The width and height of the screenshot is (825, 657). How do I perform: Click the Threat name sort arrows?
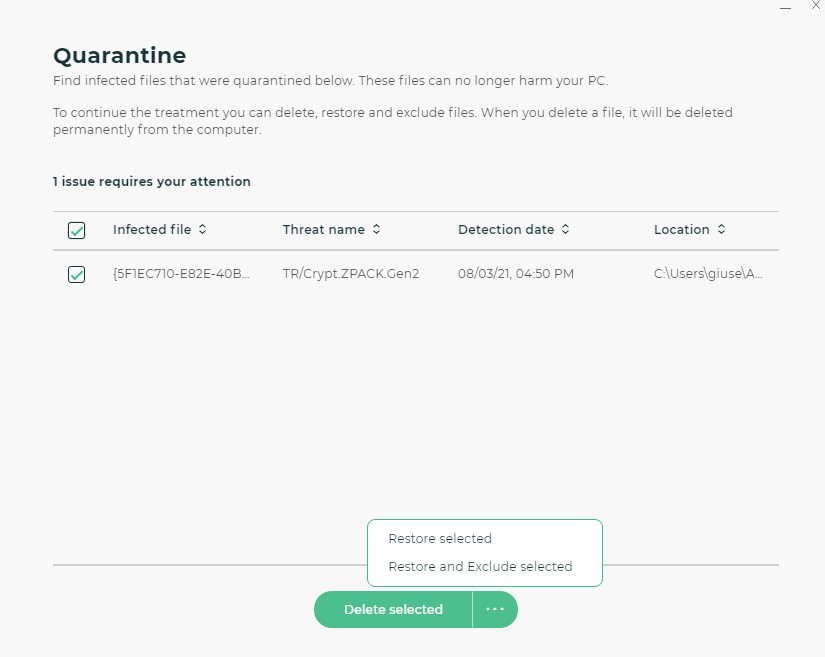[377, 230]
